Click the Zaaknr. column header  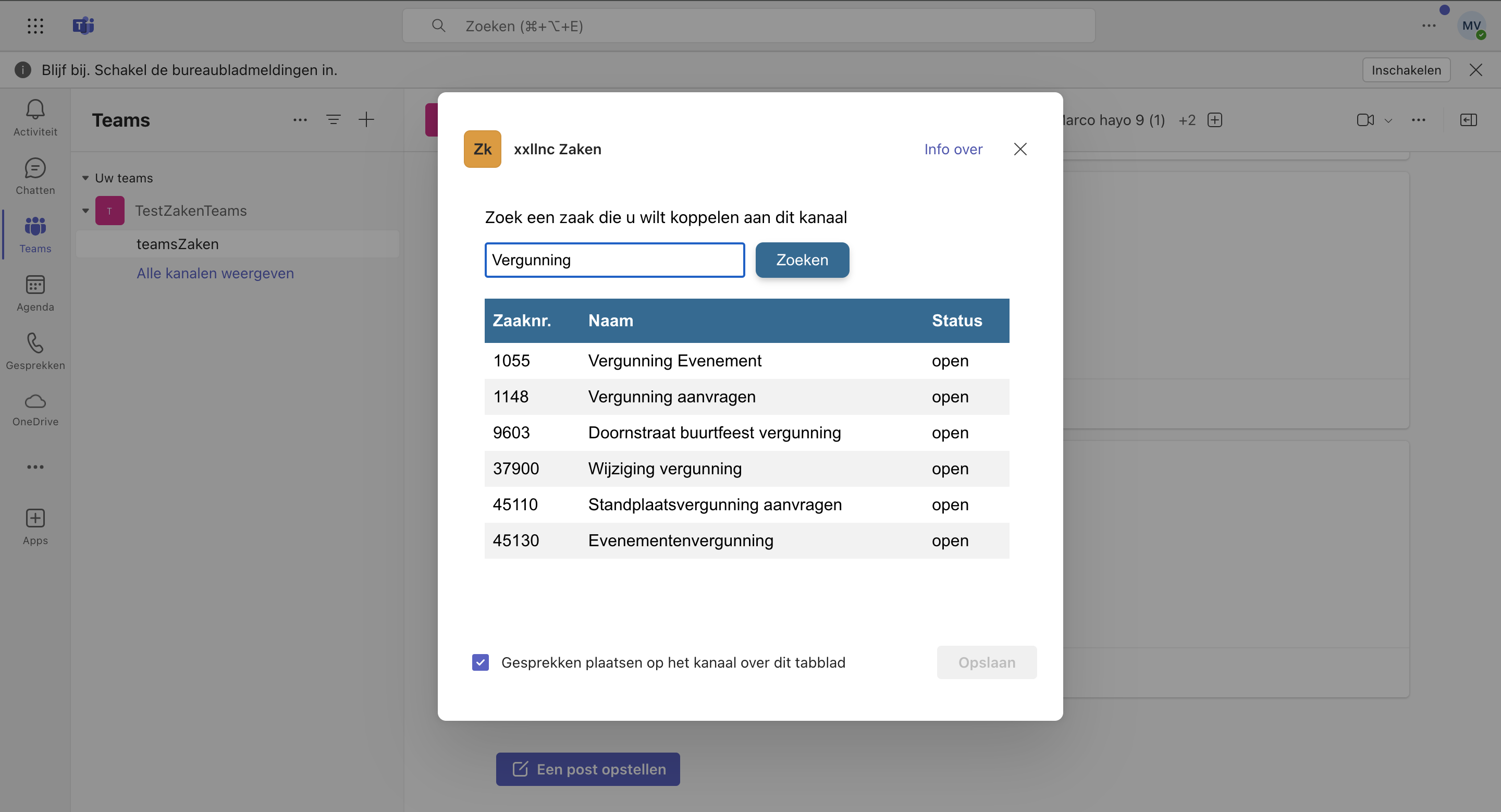(x=522, y=321)
